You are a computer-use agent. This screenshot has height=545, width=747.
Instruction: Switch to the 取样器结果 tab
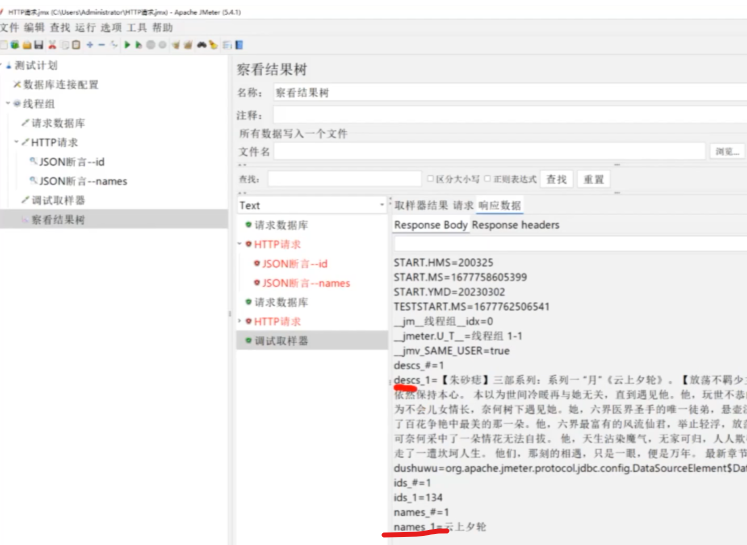point(421,205)
